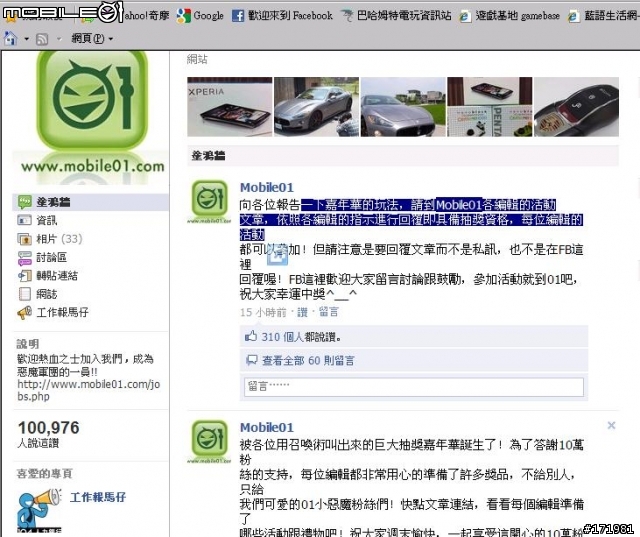Open the 歡迎來到 Facebook bookmark

point(282,16)
